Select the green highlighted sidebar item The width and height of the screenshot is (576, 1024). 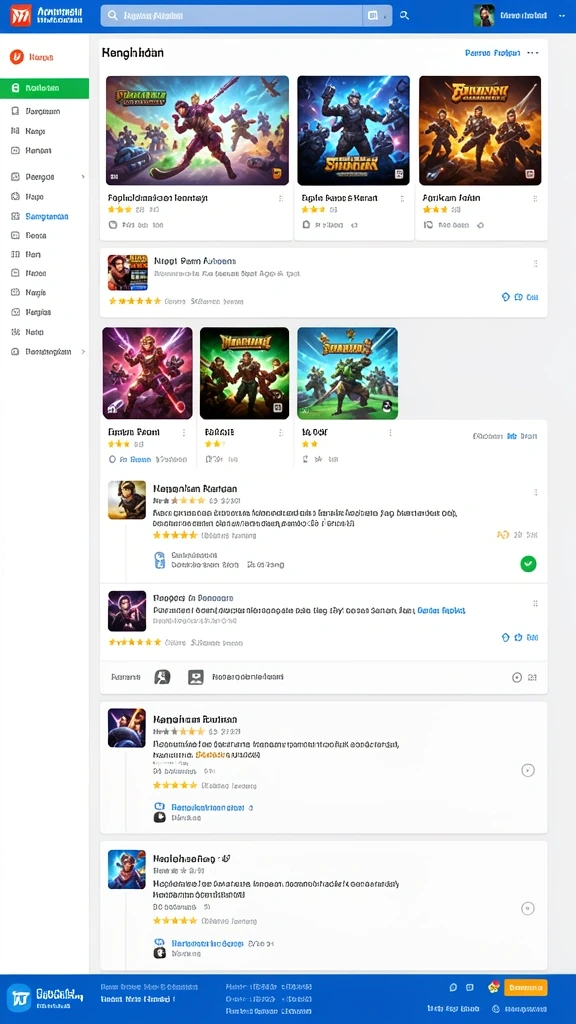[44, 88]
